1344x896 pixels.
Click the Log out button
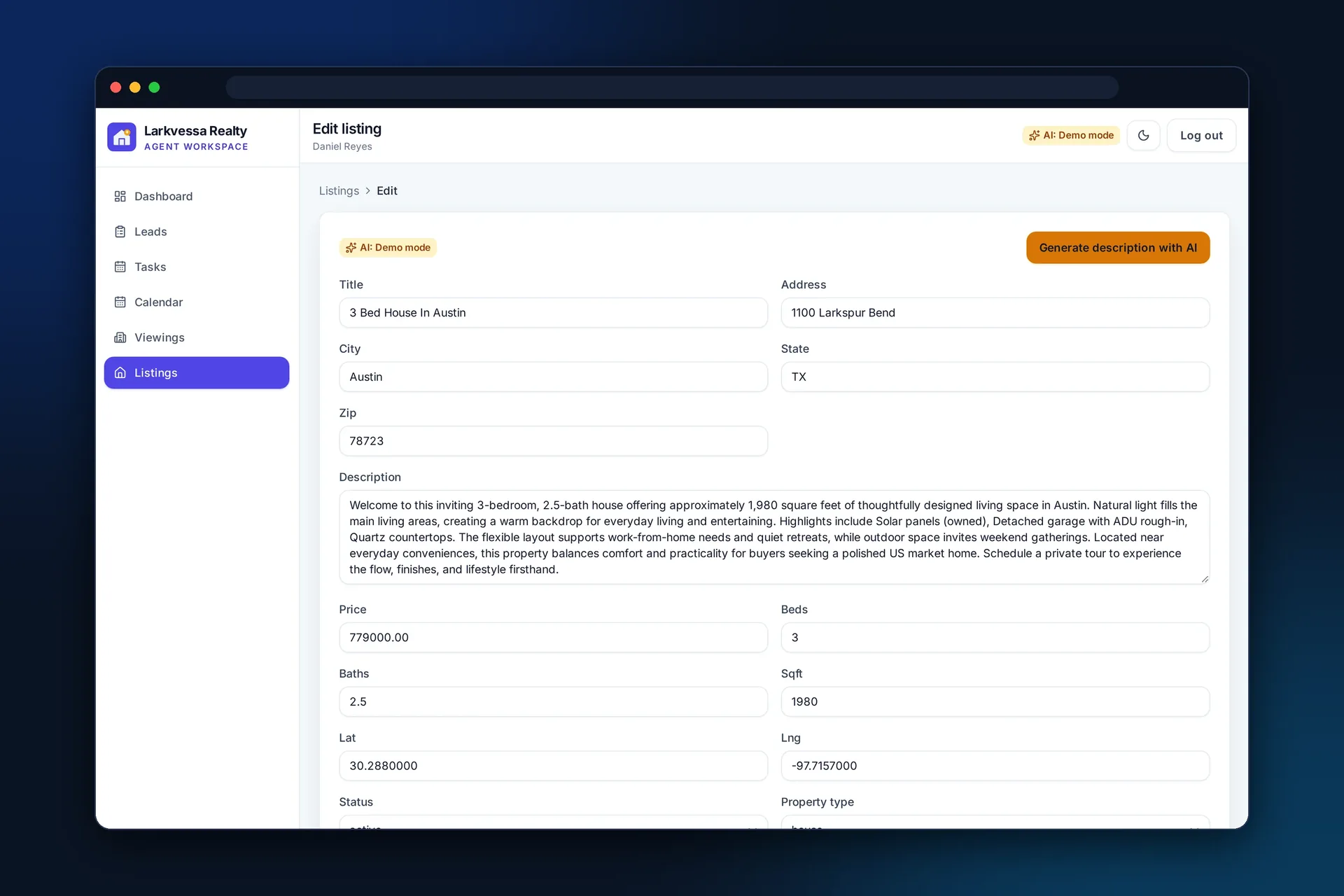[x=1201, y=136]
